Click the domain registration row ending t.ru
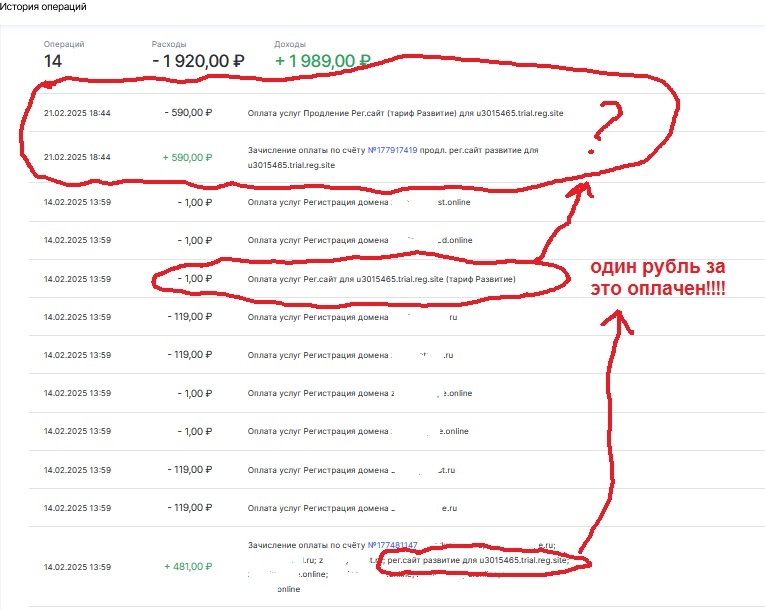 397,470
